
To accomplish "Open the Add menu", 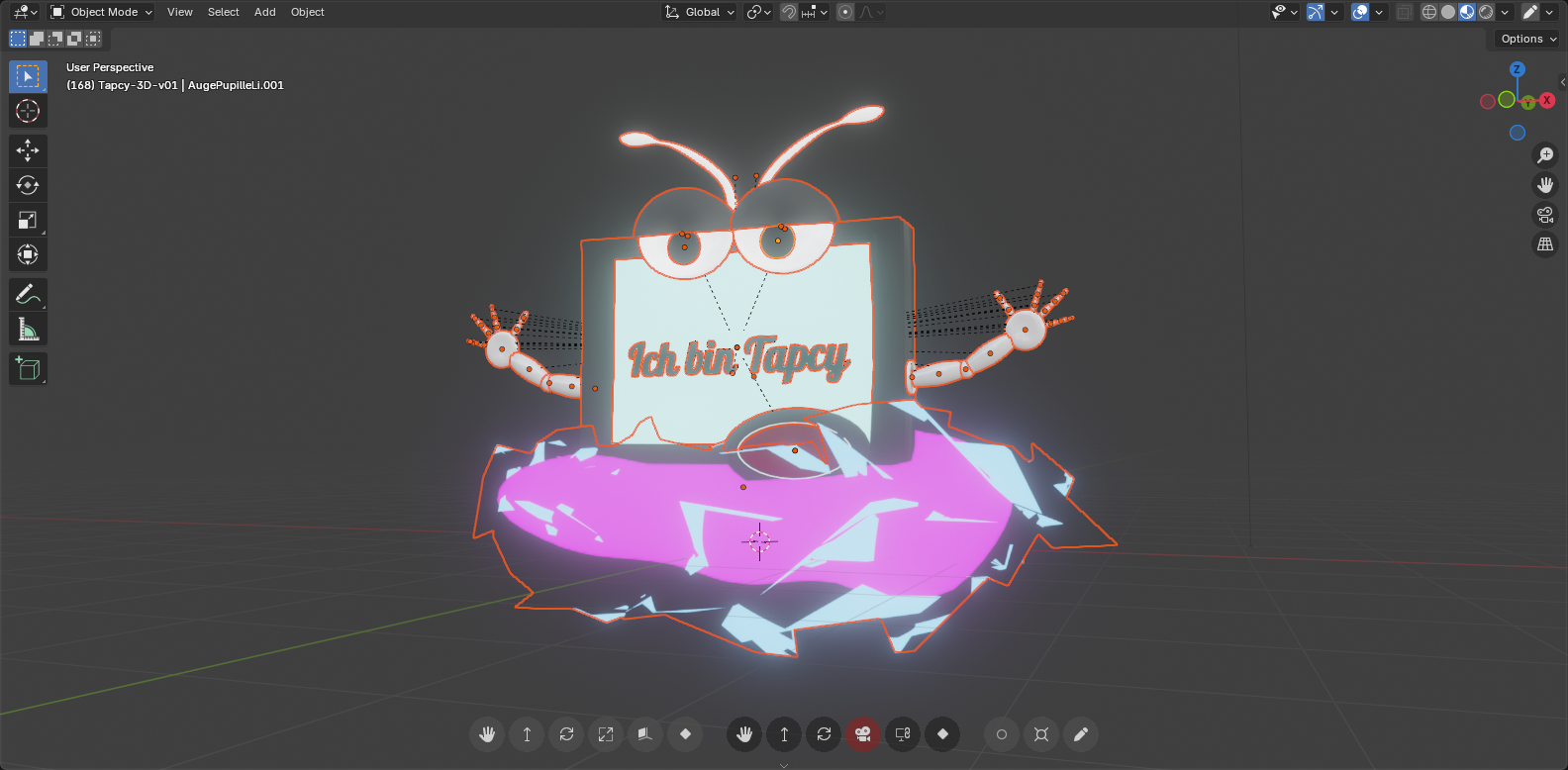I will pos(264,12).
